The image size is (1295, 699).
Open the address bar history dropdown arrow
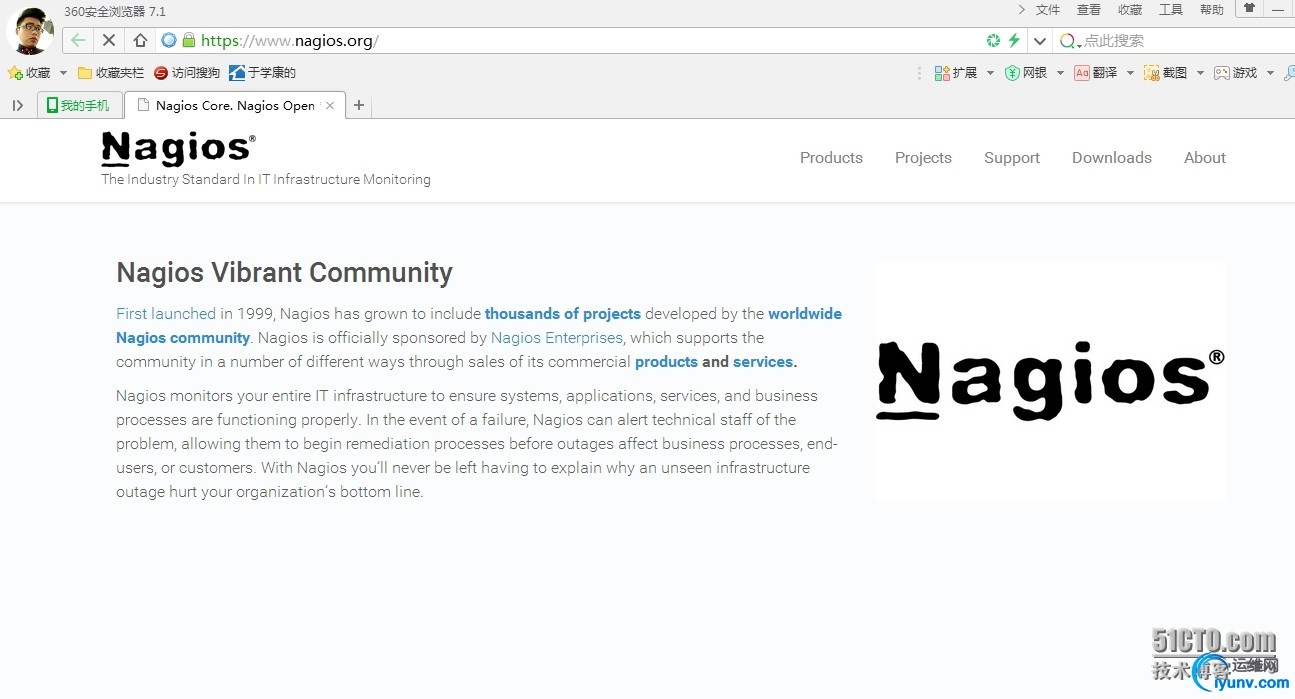1040,41
